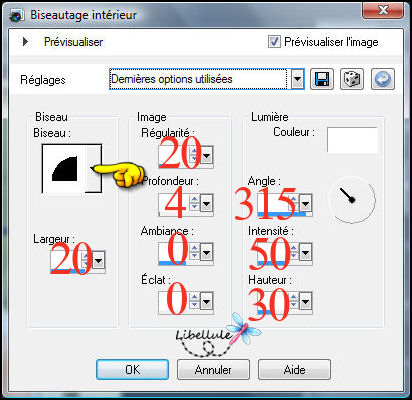Click the Annuler button
412x400 pixels.
[213, 369]
